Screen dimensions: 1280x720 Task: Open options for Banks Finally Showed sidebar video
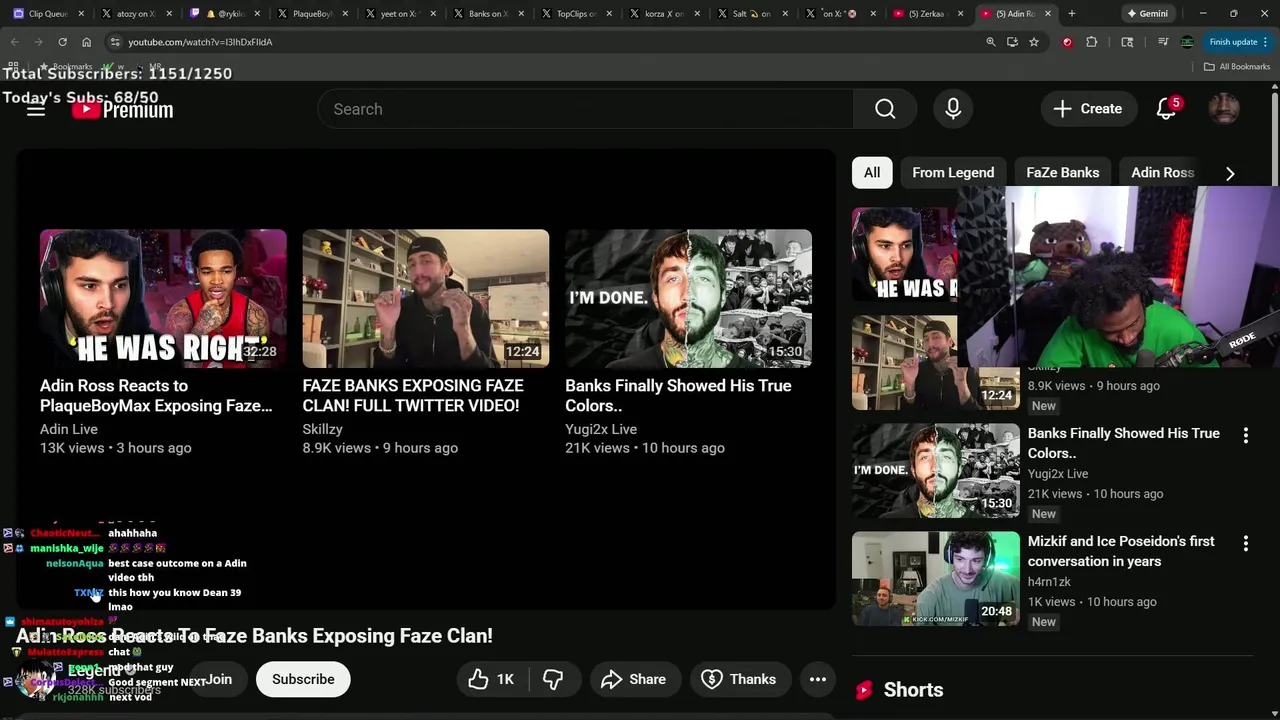[x=1245, y=435]
